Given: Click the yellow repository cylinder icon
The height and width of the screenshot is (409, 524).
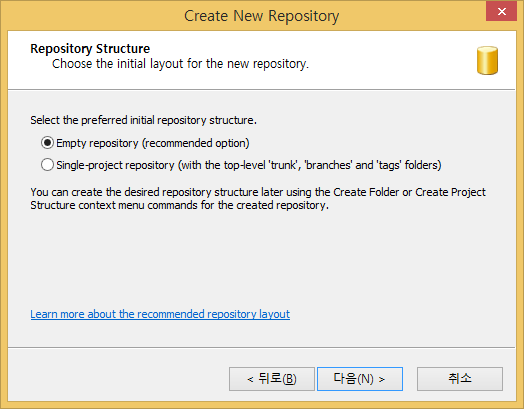Looking at the screenshot, I should [x=487, y=60].
